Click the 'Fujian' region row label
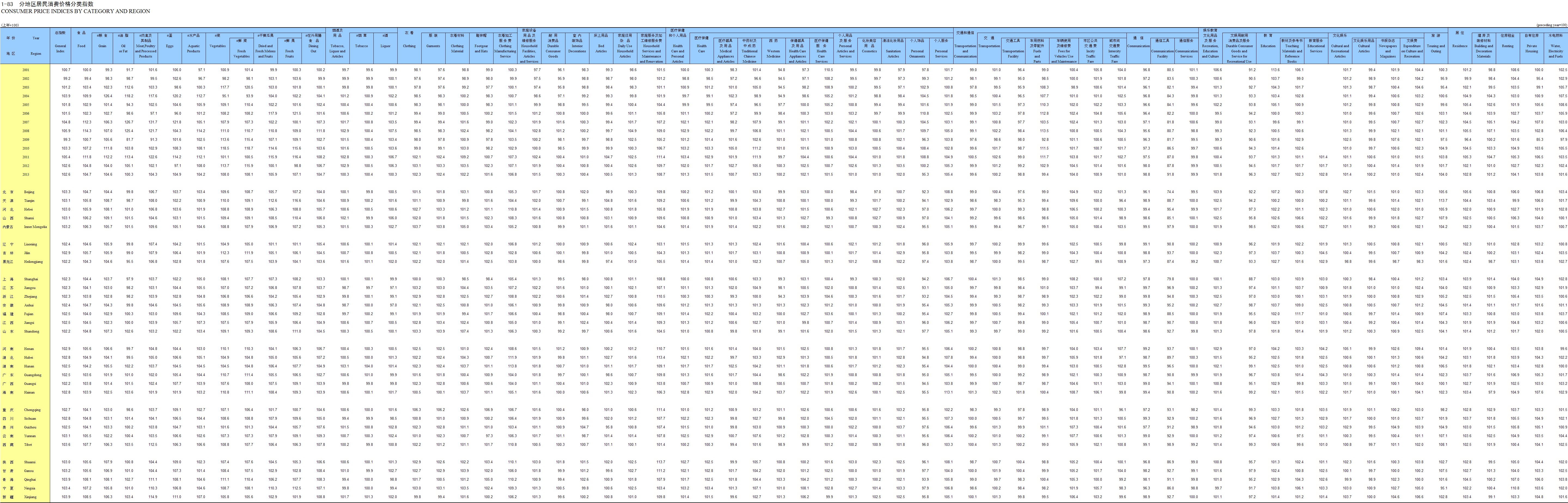 (29, 314)
